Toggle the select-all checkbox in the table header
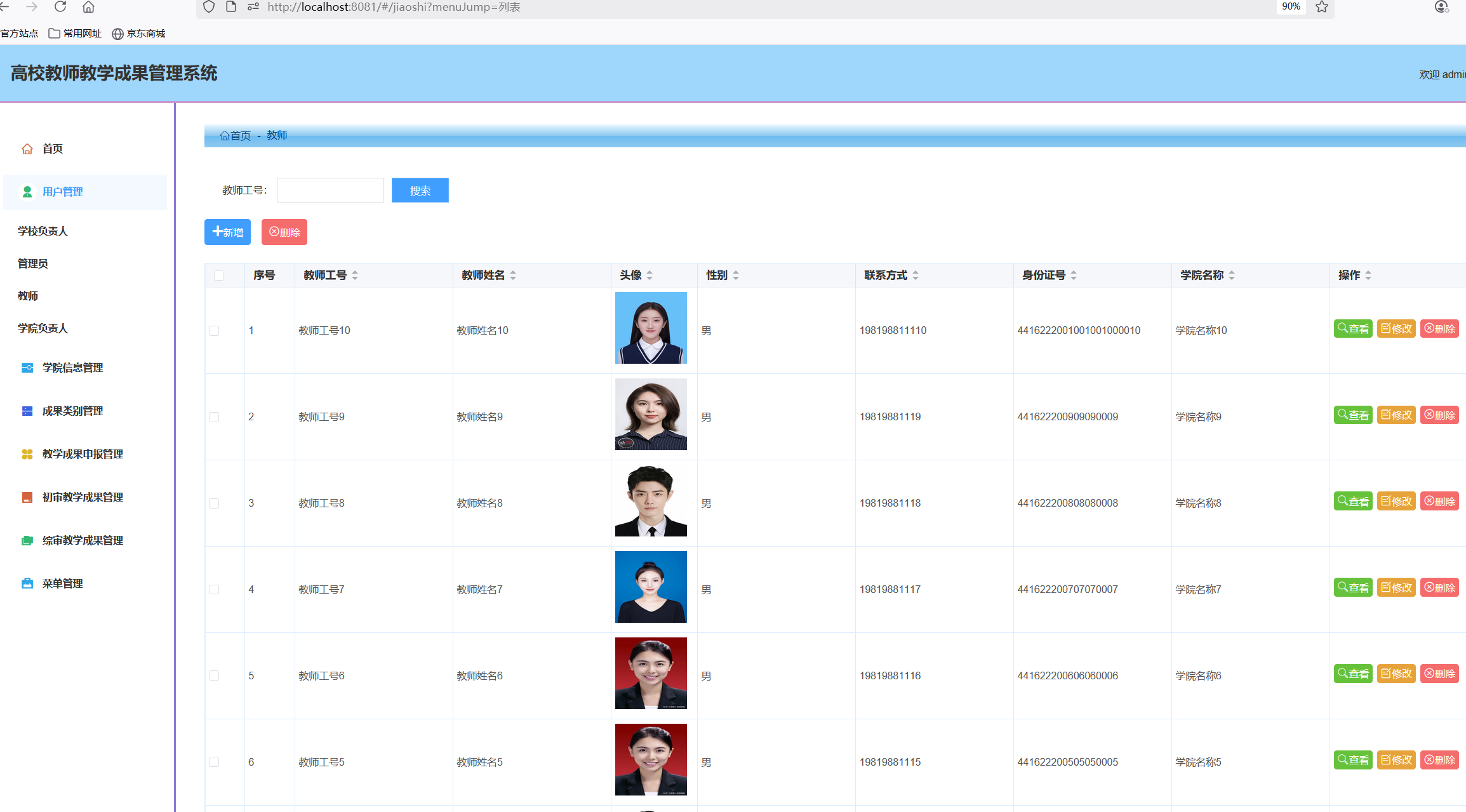 (219, 276)
